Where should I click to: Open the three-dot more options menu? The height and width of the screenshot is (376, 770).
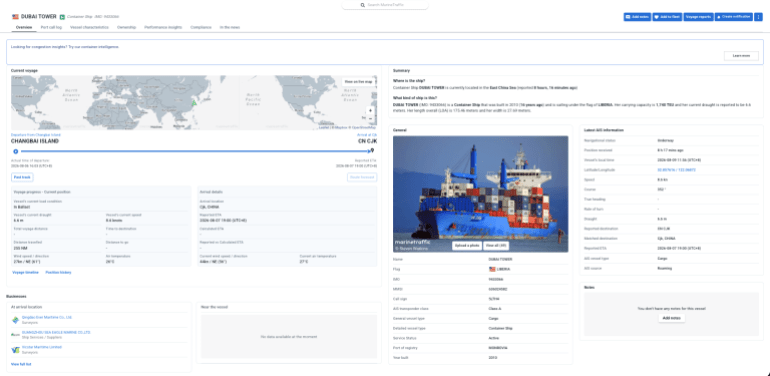[759, 17]
